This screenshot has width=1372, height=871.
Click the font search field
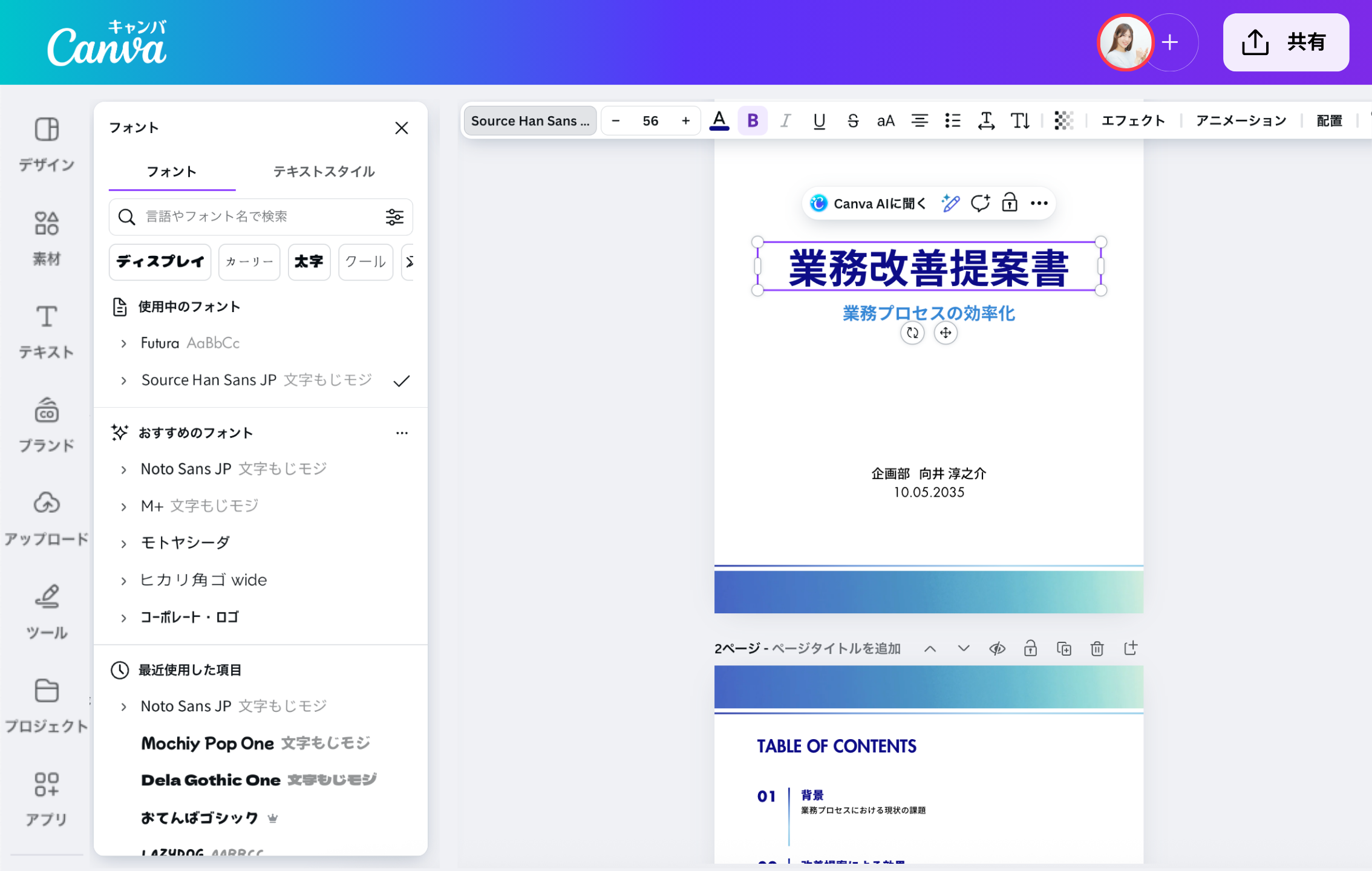coord(261,217)
